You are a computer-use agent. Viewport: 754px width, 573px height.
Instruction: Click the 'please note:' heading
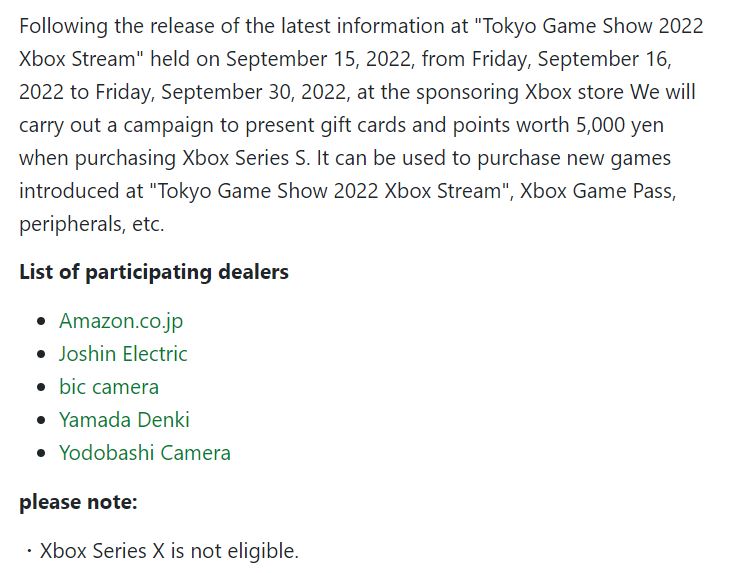78,502
